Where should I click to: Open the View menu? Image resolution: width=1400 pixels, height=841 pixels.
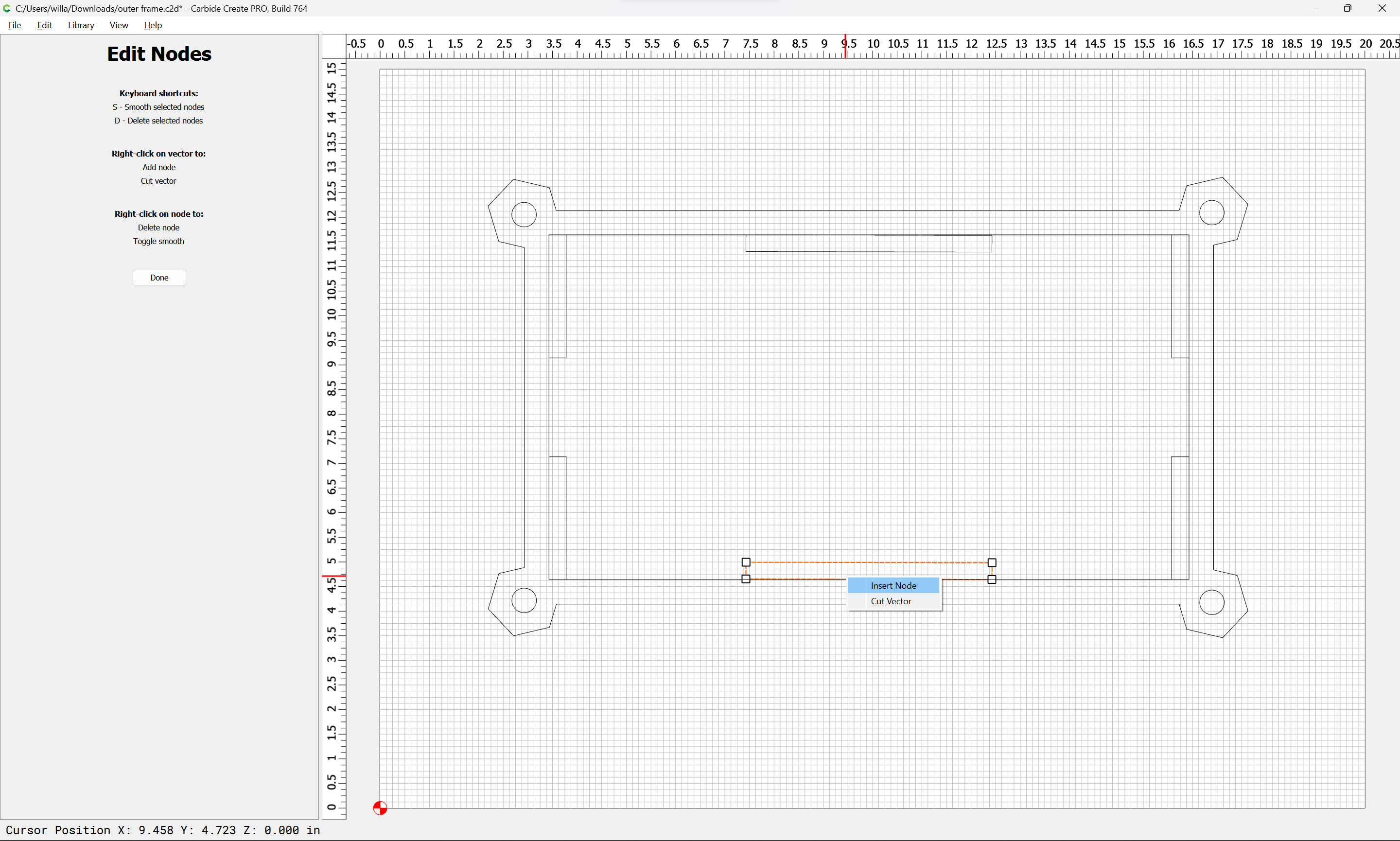[119, 25]
